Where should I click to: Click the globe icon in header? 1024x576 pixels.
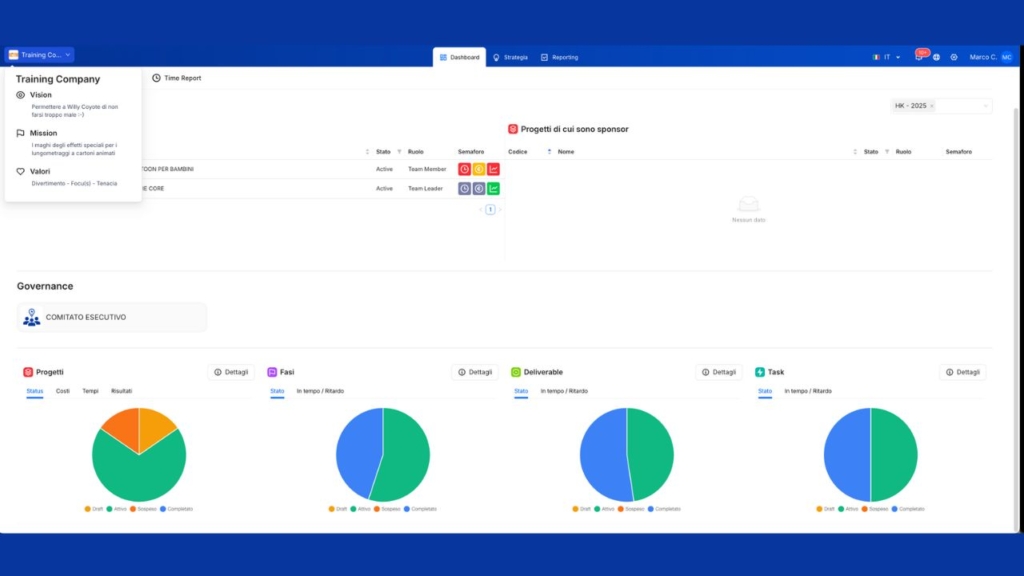tap(936, 57)
